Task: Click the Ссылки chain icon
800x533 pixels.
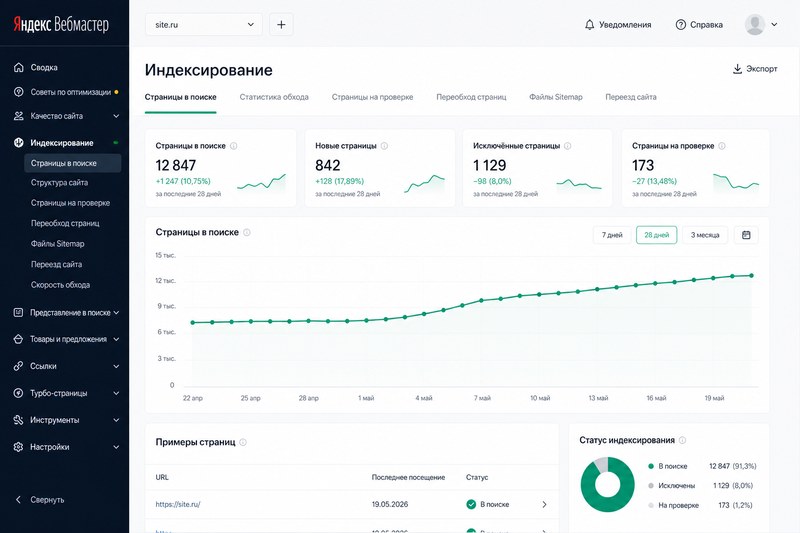Action: [18, 366]
